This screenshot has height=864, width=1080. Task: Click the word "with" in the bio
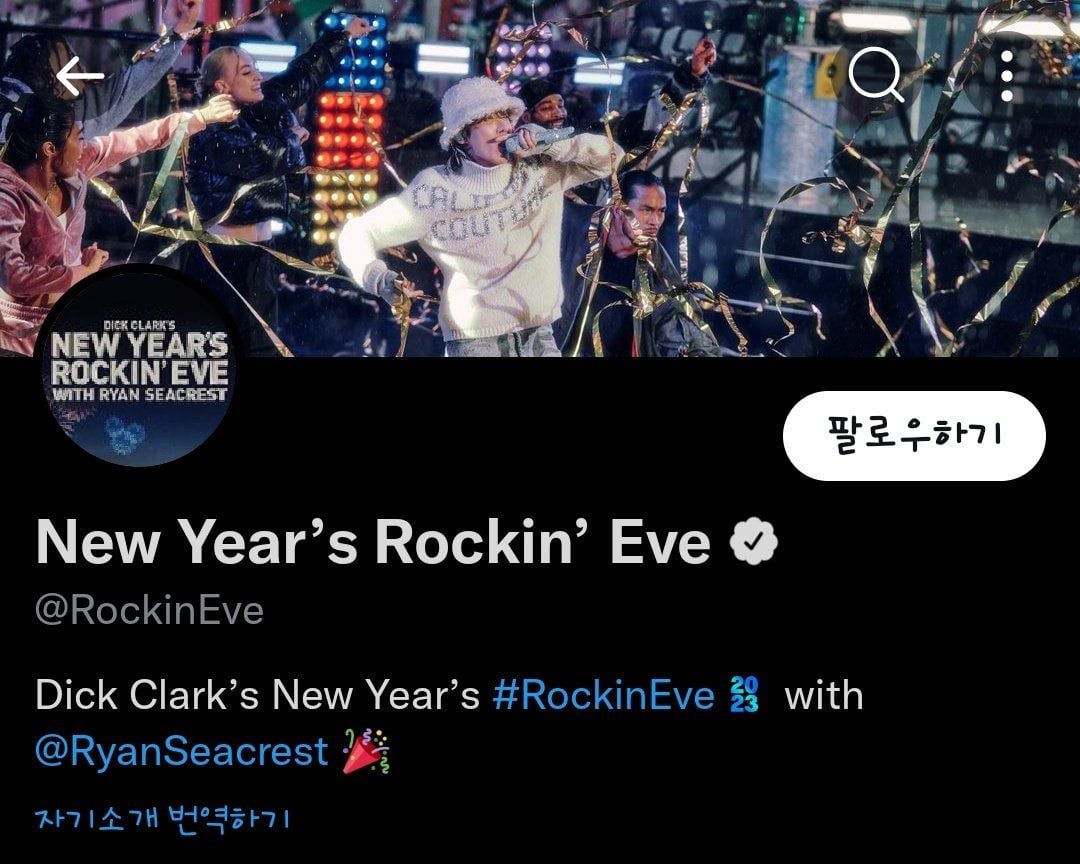tap(824, 695)
